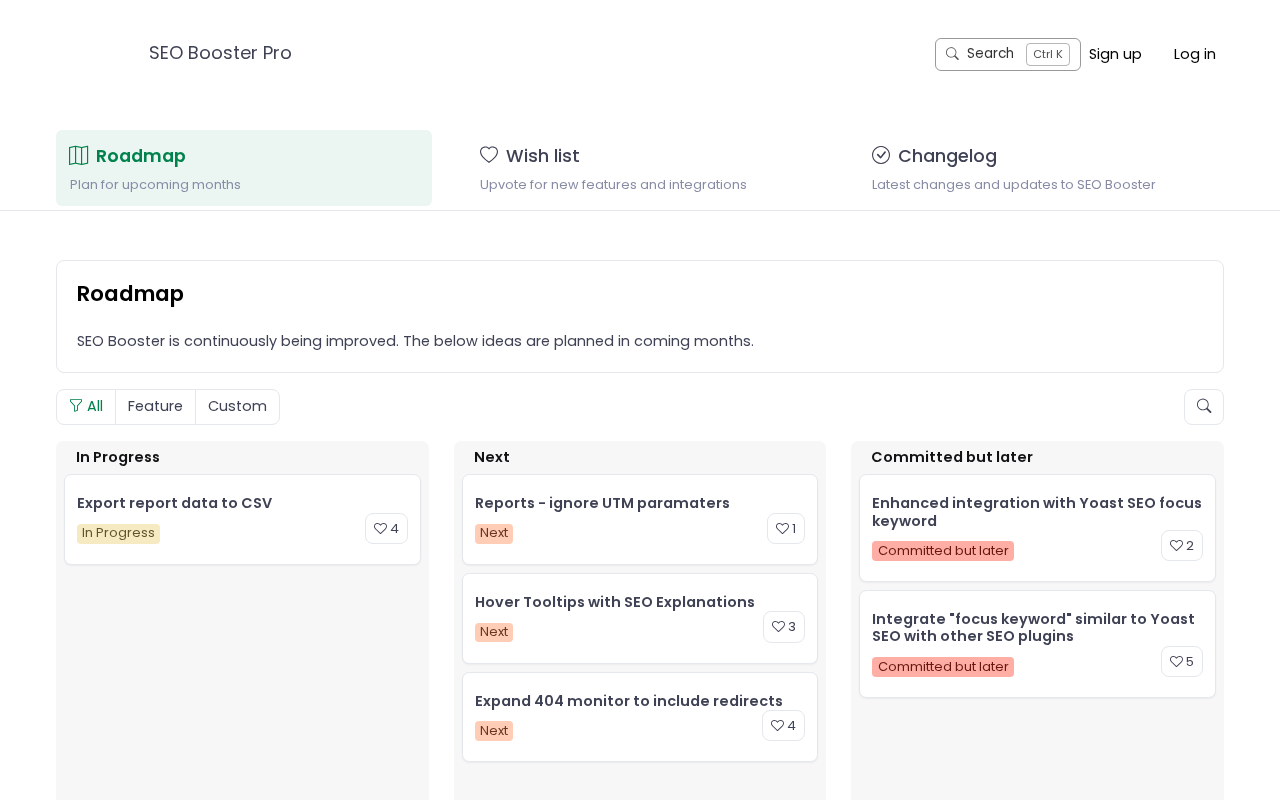Upvote Export report data to CSV
This screenshot has width=1280, height=800.
point(386,529)
